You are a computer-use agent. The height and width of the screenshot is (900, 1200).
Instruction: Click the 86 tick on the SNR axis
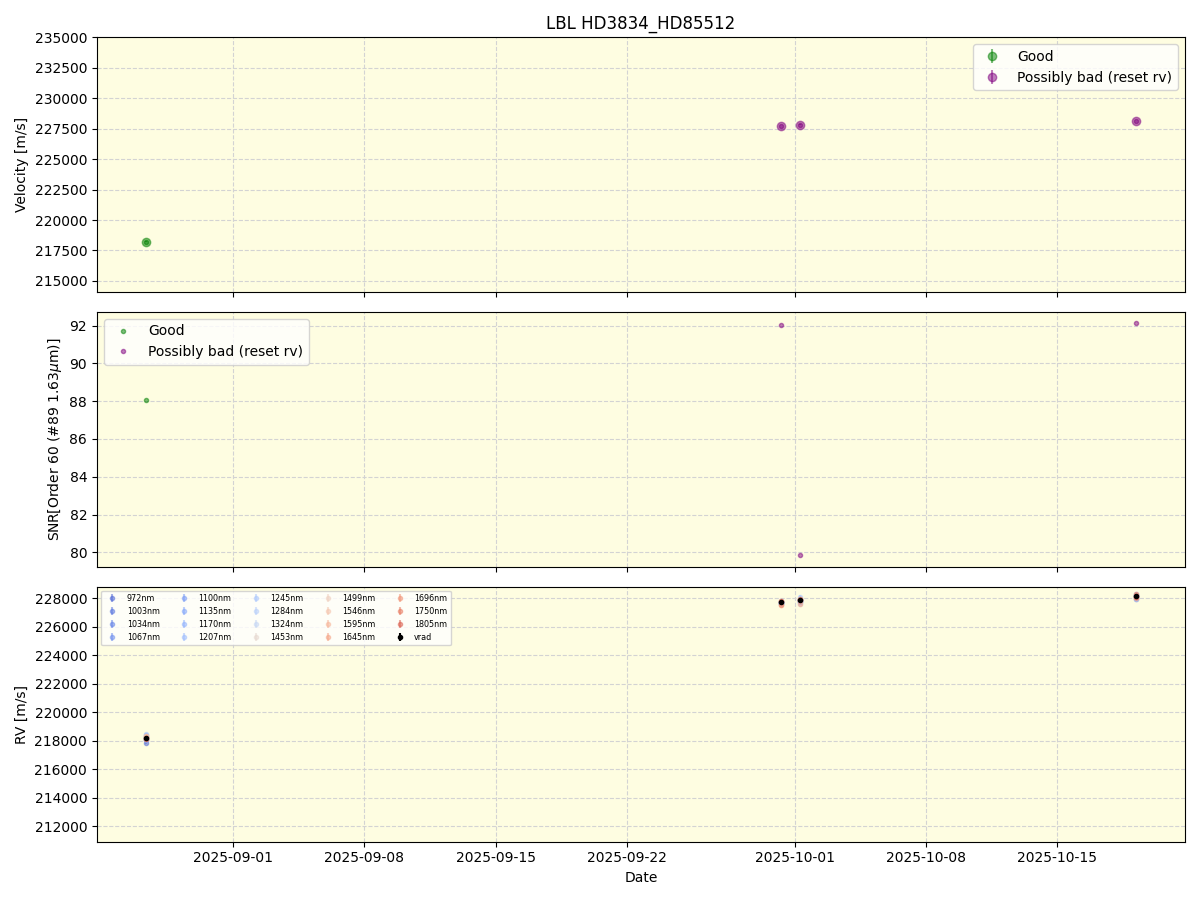point(80,439)
